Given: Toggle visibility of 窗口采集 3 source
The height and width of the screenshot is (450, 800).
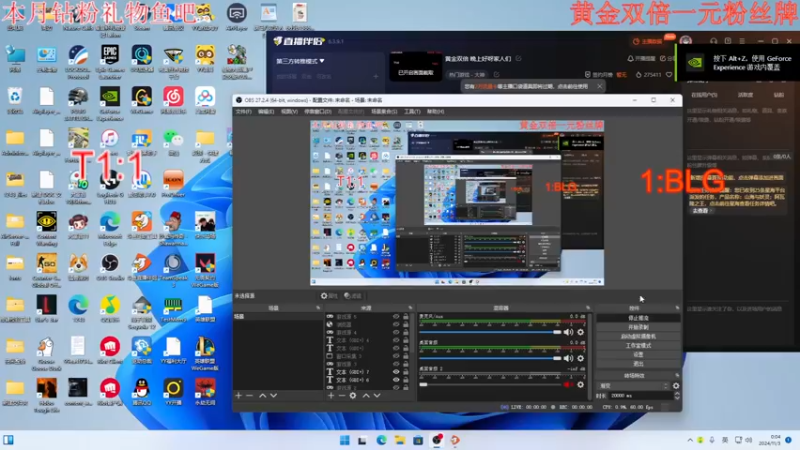Looking at the screenshot, I should (x=396, y=356).
